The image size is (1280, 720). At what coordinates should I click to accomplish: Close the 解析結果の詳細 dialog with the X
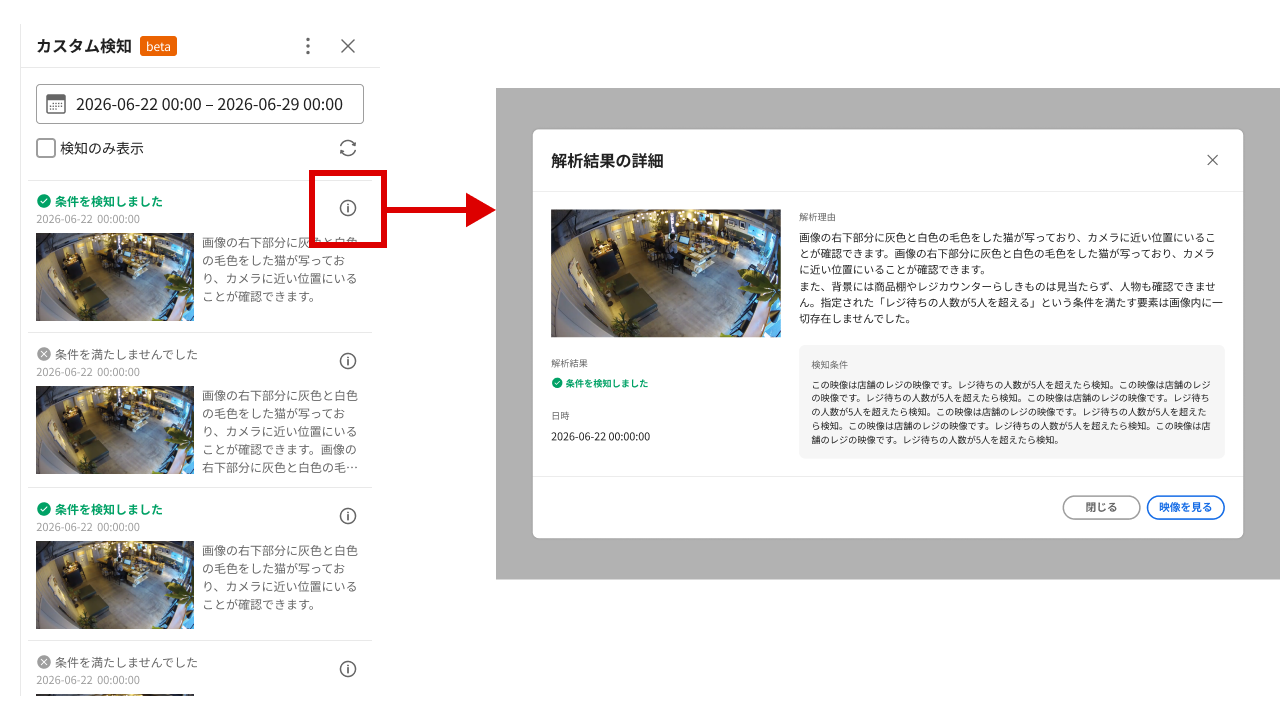[x=1213, y=160]
